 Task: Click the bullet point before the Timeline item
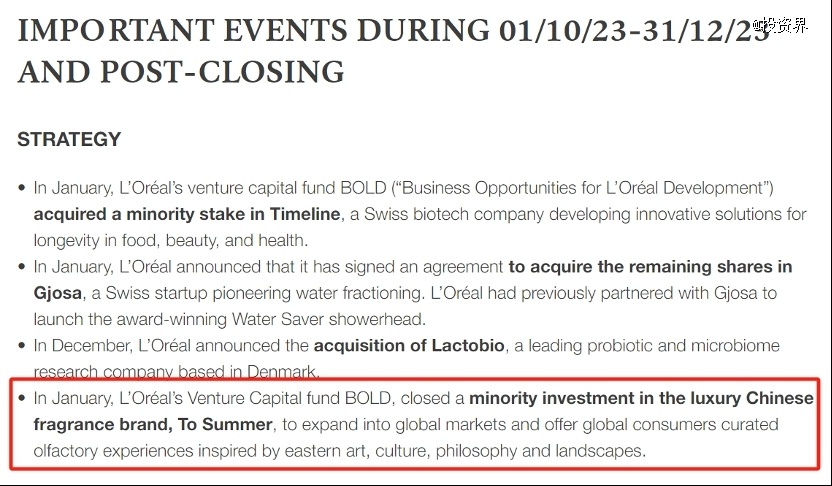(x=23, y=189)
